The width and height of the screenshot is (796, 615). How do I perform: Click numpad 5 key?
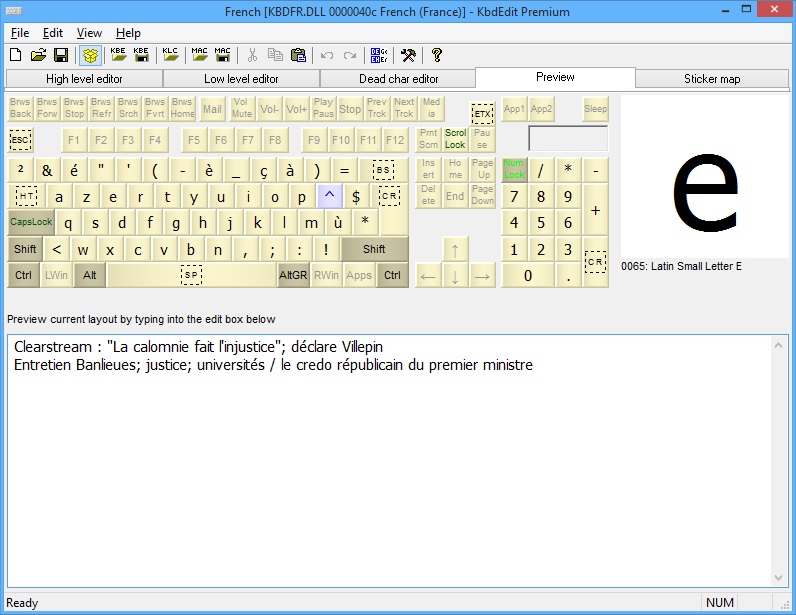point(541,222)
